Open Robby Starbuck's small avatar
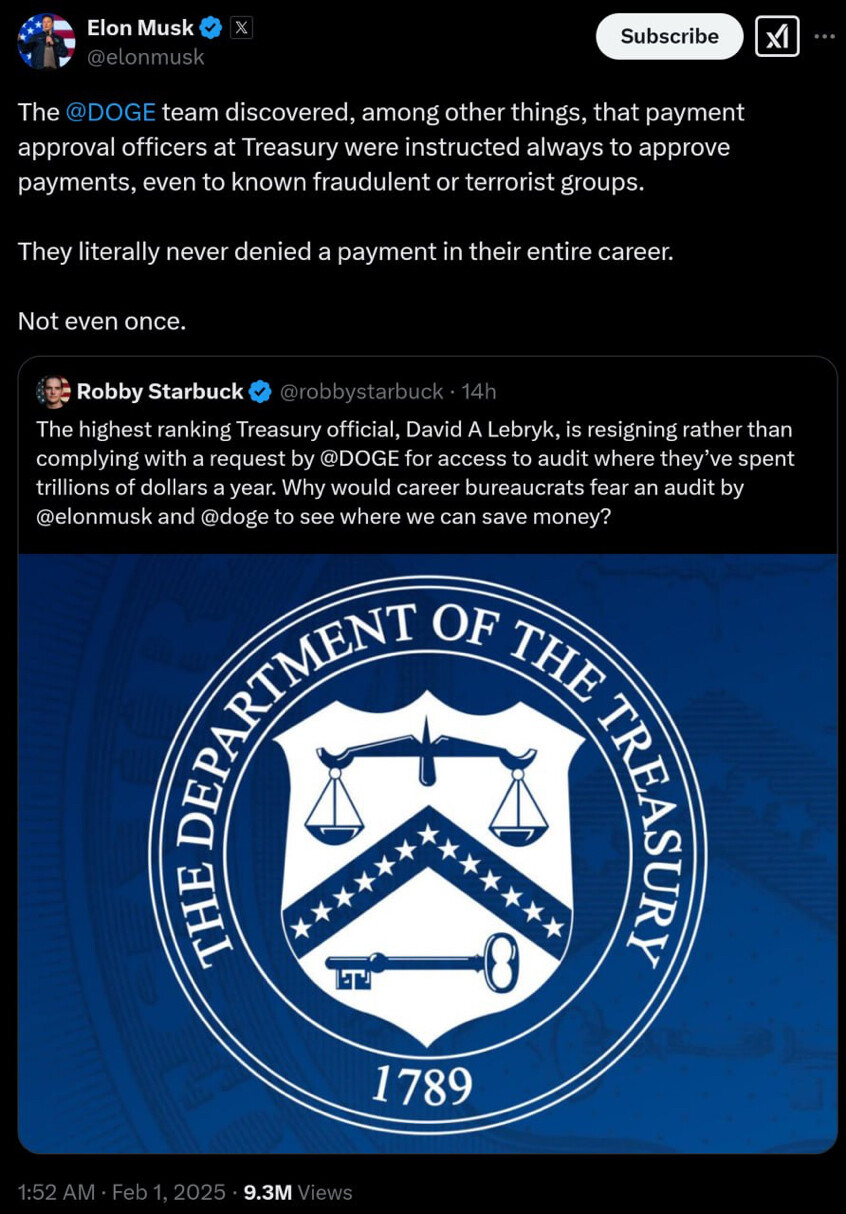This screenshot has height=1214, width=846. click(x=53, y=392)
